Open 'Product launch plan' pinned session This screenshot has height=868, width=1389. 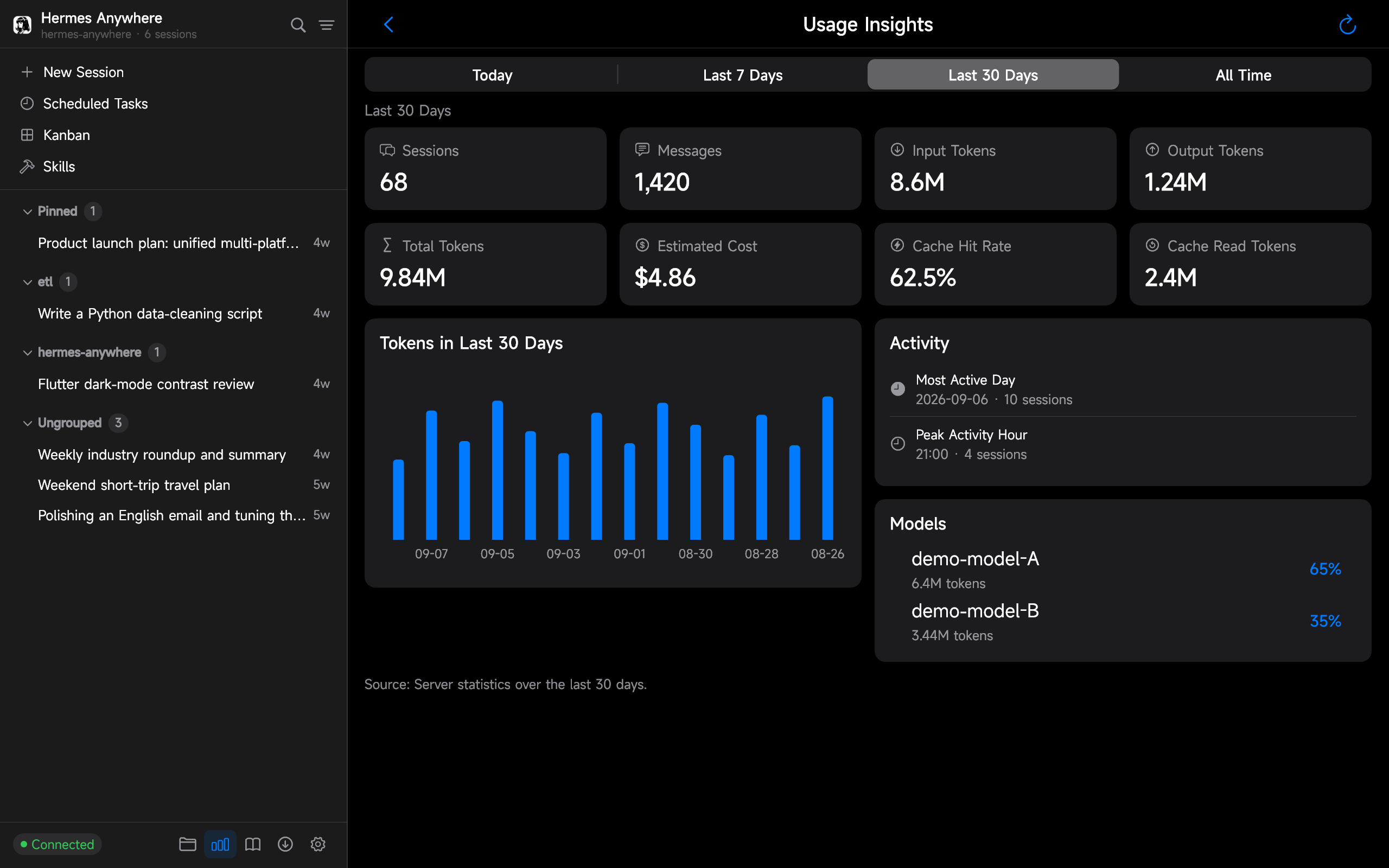[x=173, y=244]
